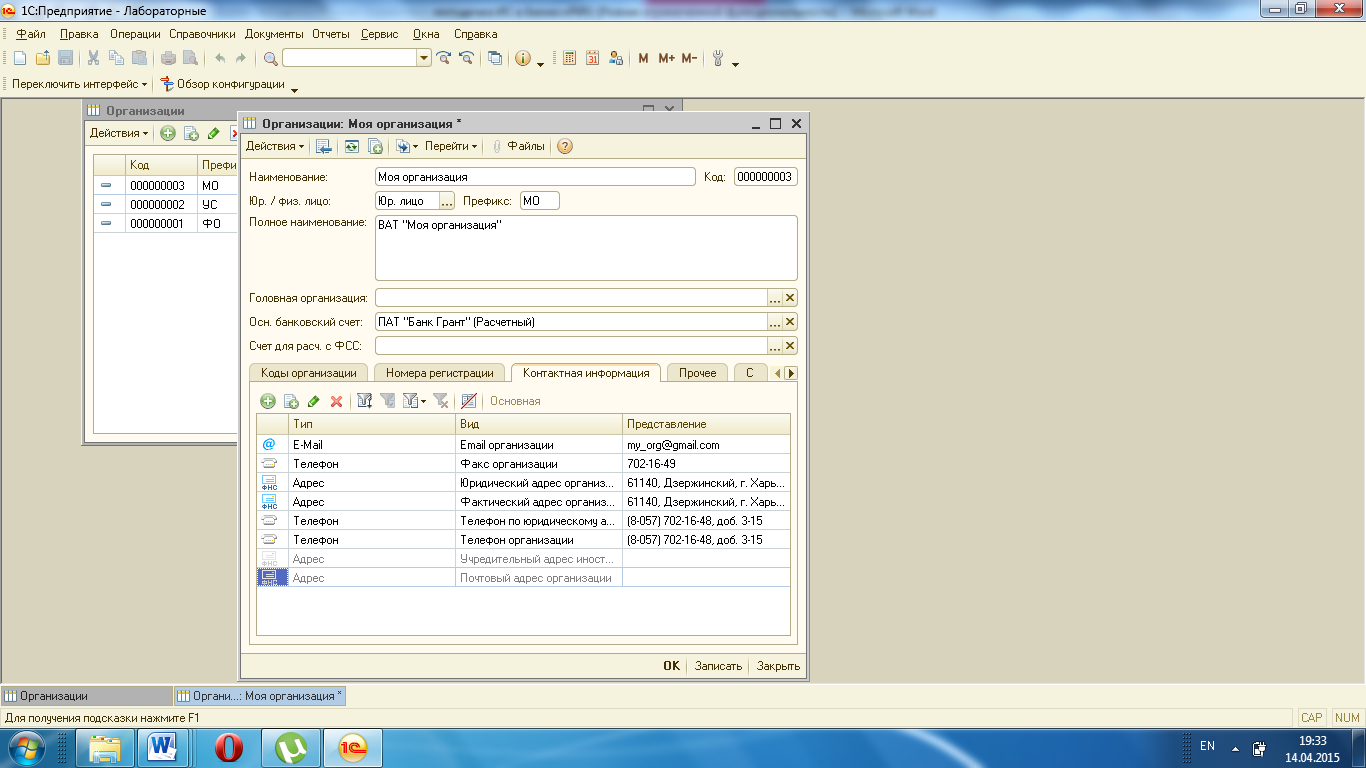Open the Help info icon
The image size is (1366, 768).
pyautogui.click(x=522, y=58)
